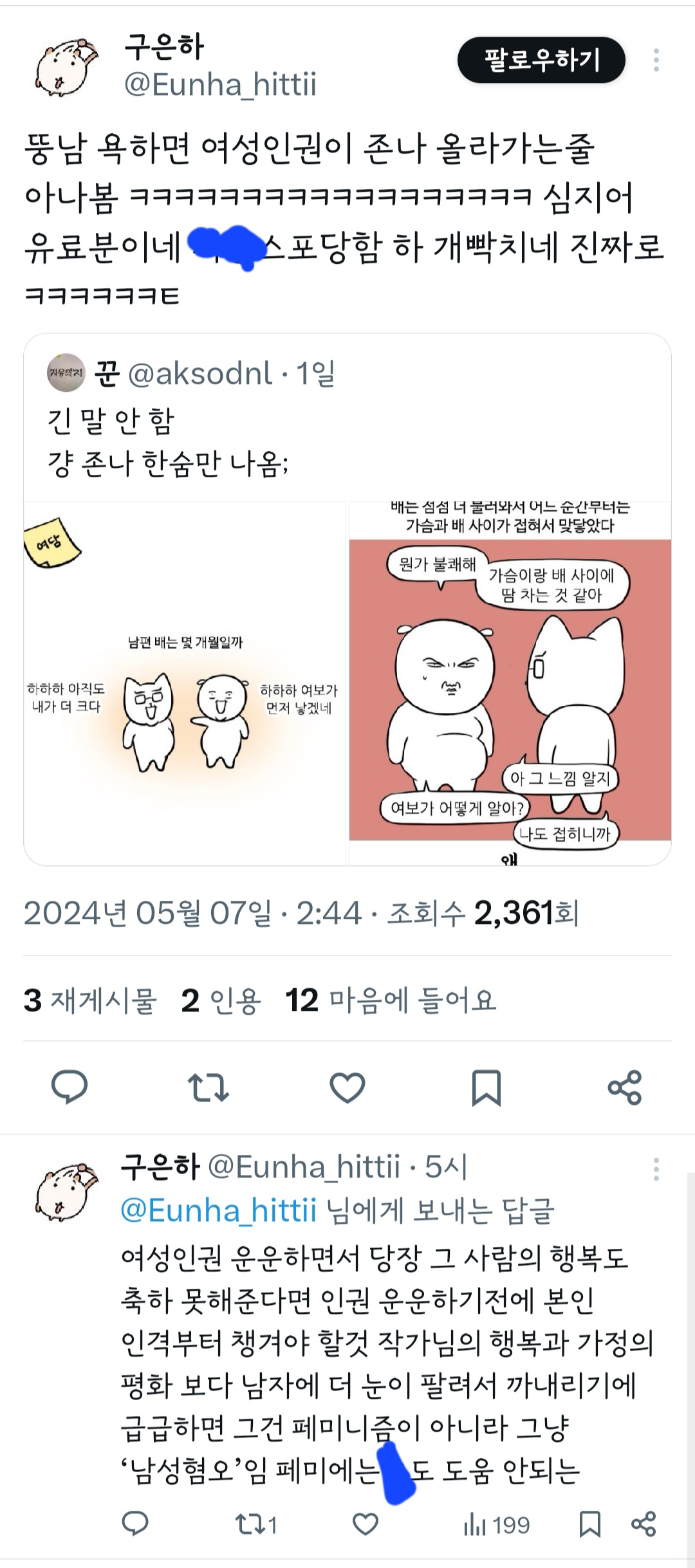This screenshot has height=1568, width=695.
Task: Like the reply tweet with heart icon
Action: tap(366, 1524)
